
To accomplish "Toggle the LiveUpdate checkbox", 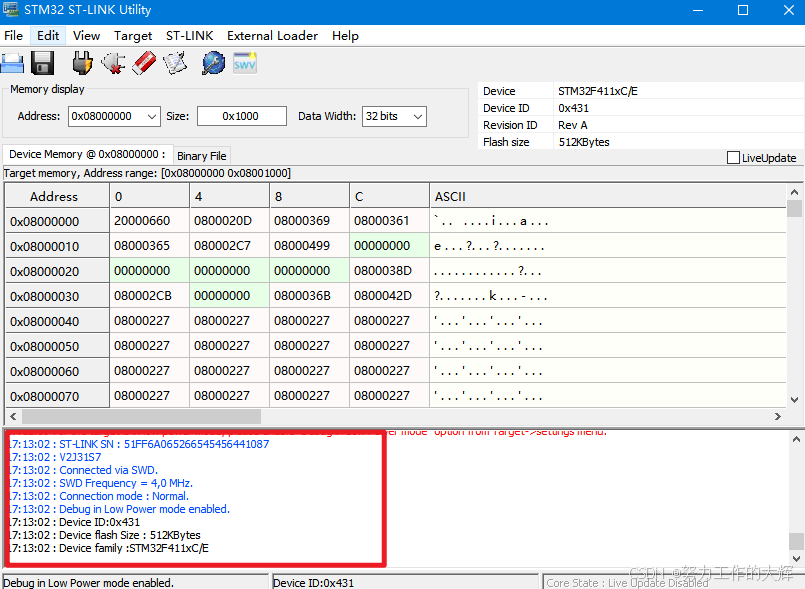I will coord(733,158).
